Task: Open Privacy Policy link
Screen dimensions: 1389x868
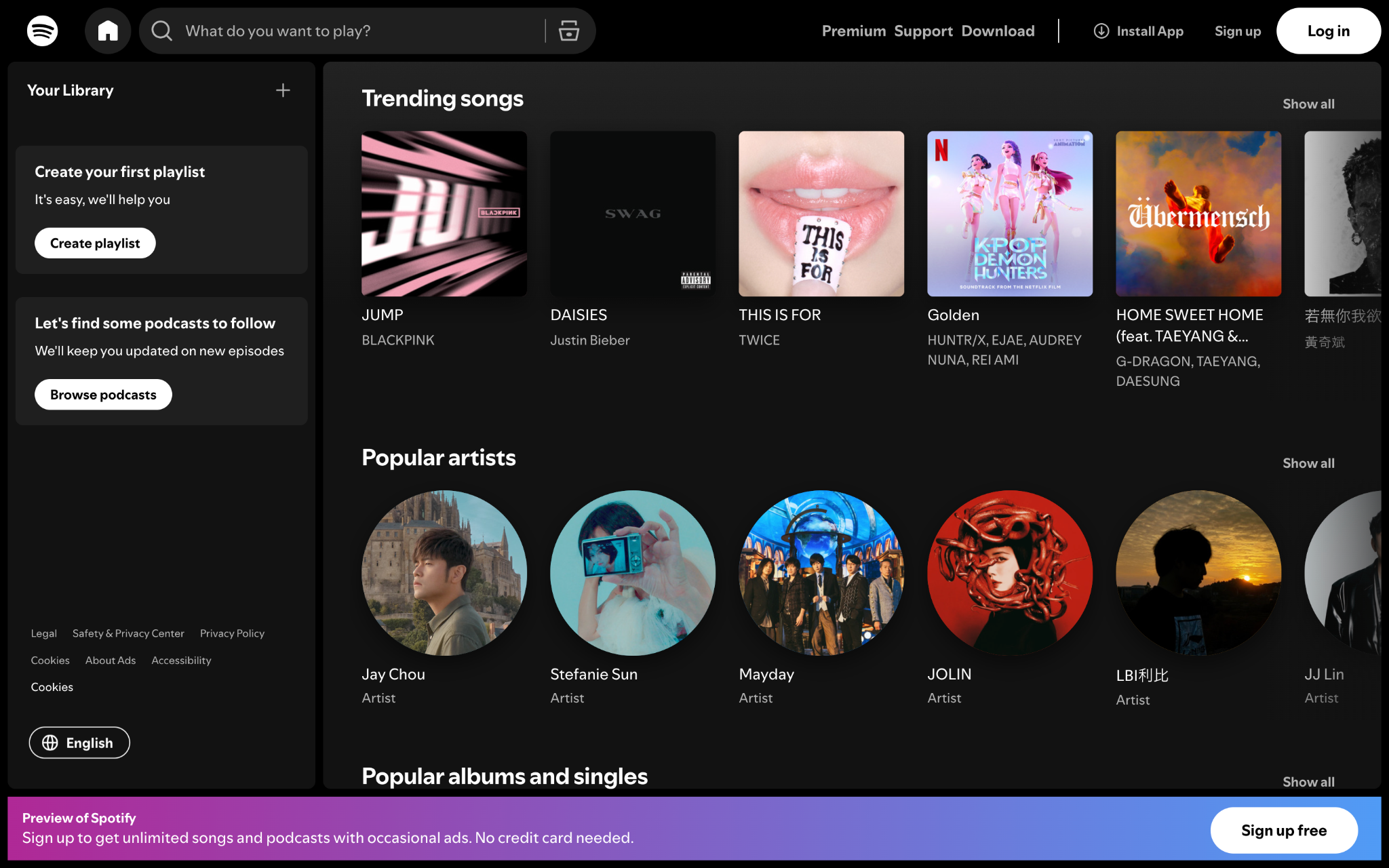Action: coord(232,633)
